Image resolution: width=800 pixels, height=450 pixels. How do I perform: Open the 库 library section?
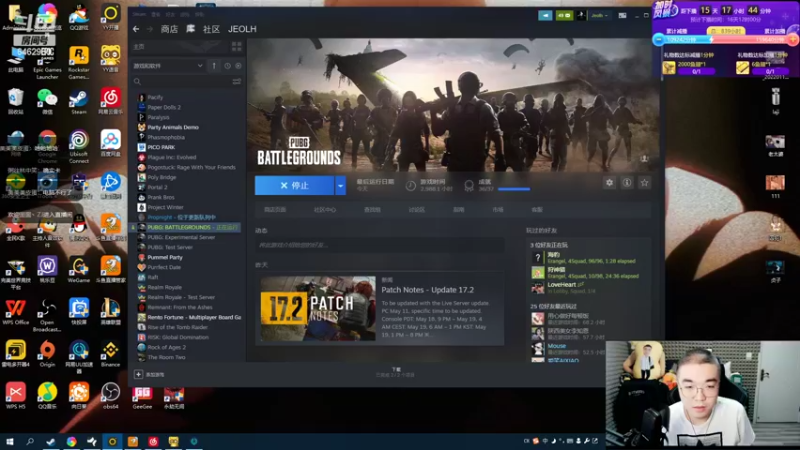coord(190,29)
